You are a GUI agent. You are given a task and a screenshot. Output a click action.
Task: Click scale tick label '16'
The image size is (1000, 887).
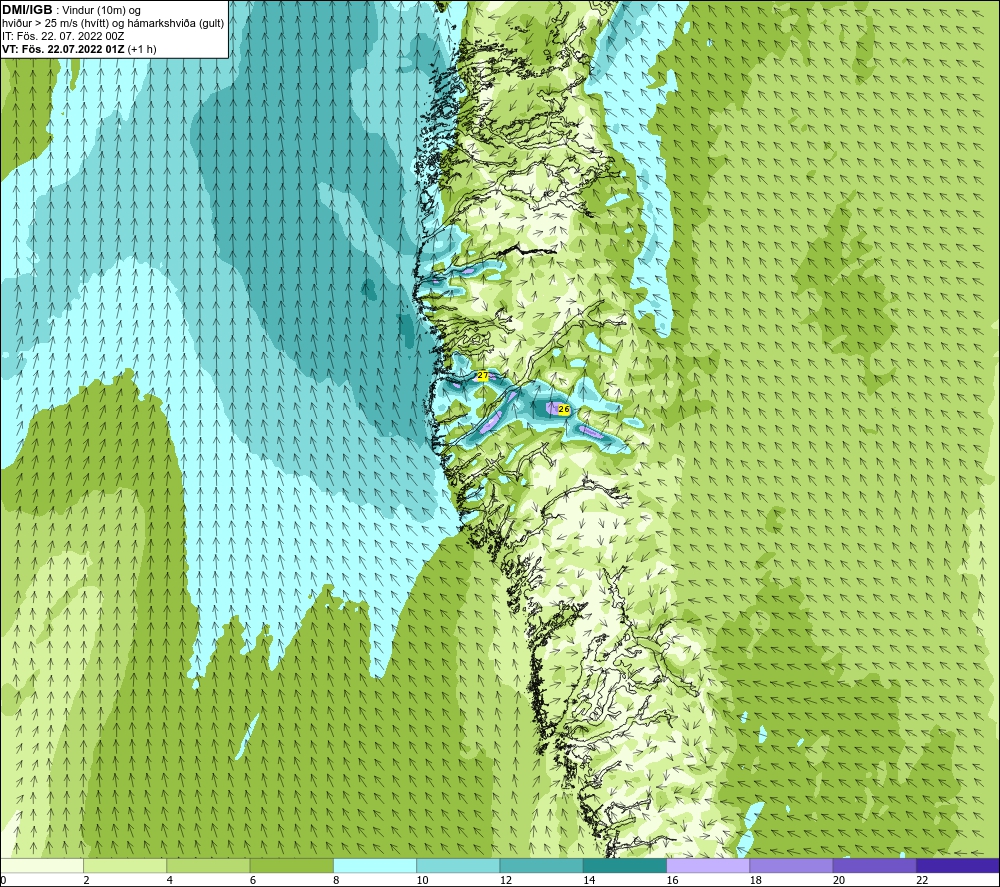coord(673,880)
